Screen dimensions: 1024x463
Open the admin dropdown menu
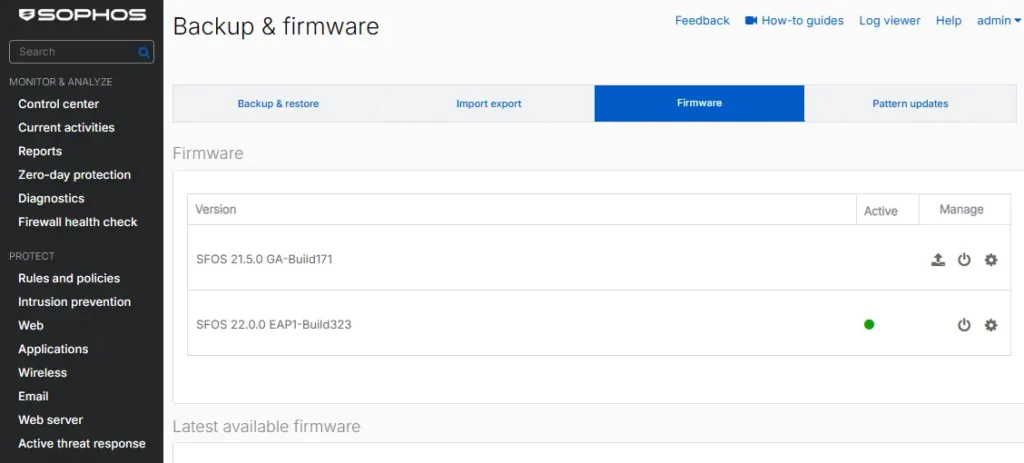(999, 21)
